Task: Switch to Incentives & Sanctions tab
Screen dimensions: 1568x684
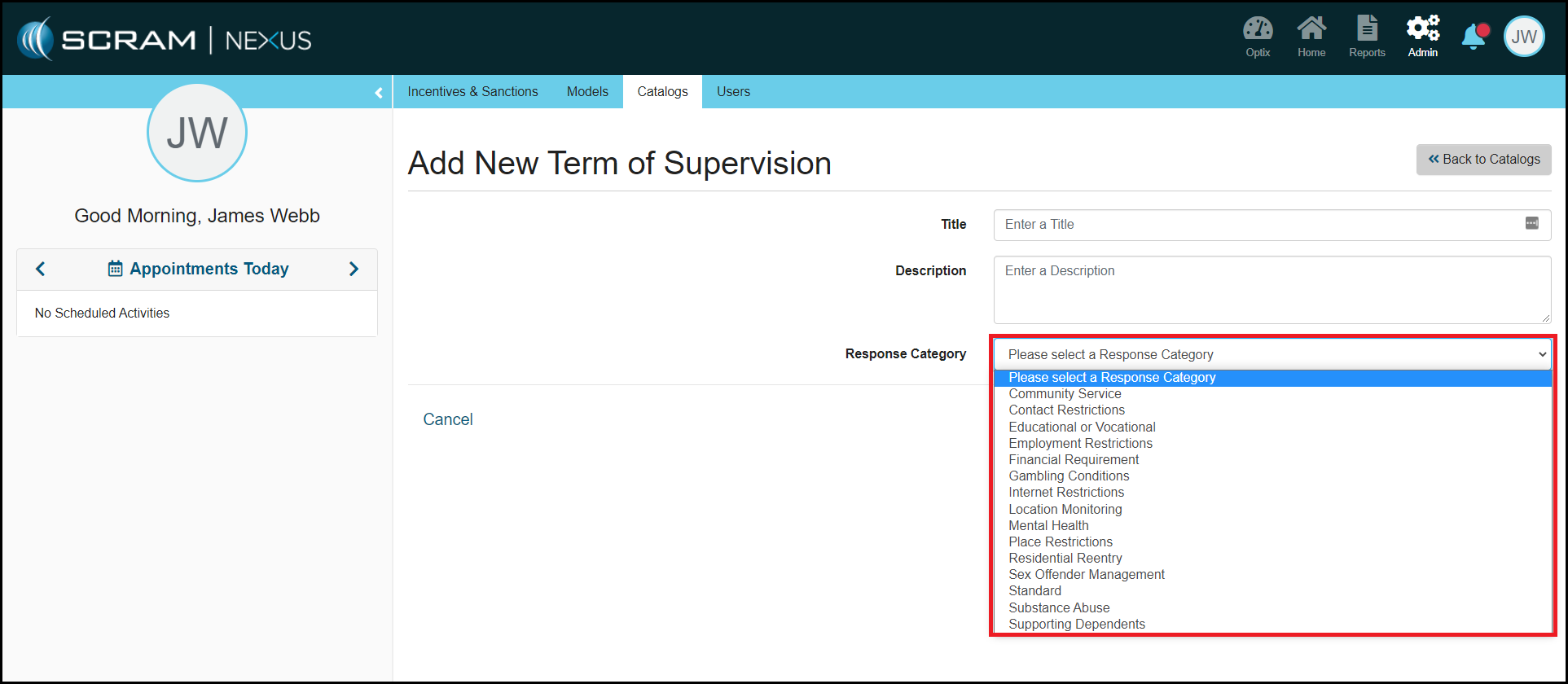Action: coord(472,92)
